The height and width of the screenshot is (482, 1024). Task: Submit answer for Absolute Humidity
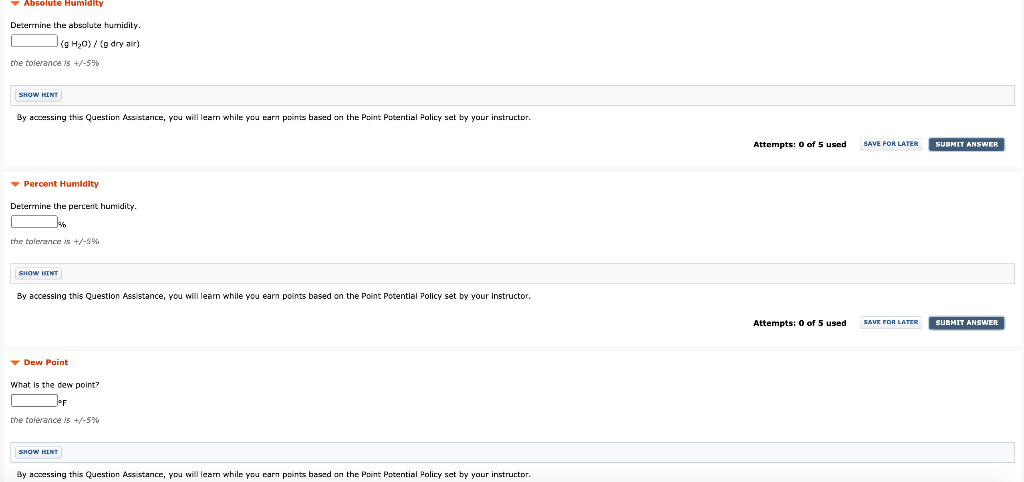pos(967,144)
